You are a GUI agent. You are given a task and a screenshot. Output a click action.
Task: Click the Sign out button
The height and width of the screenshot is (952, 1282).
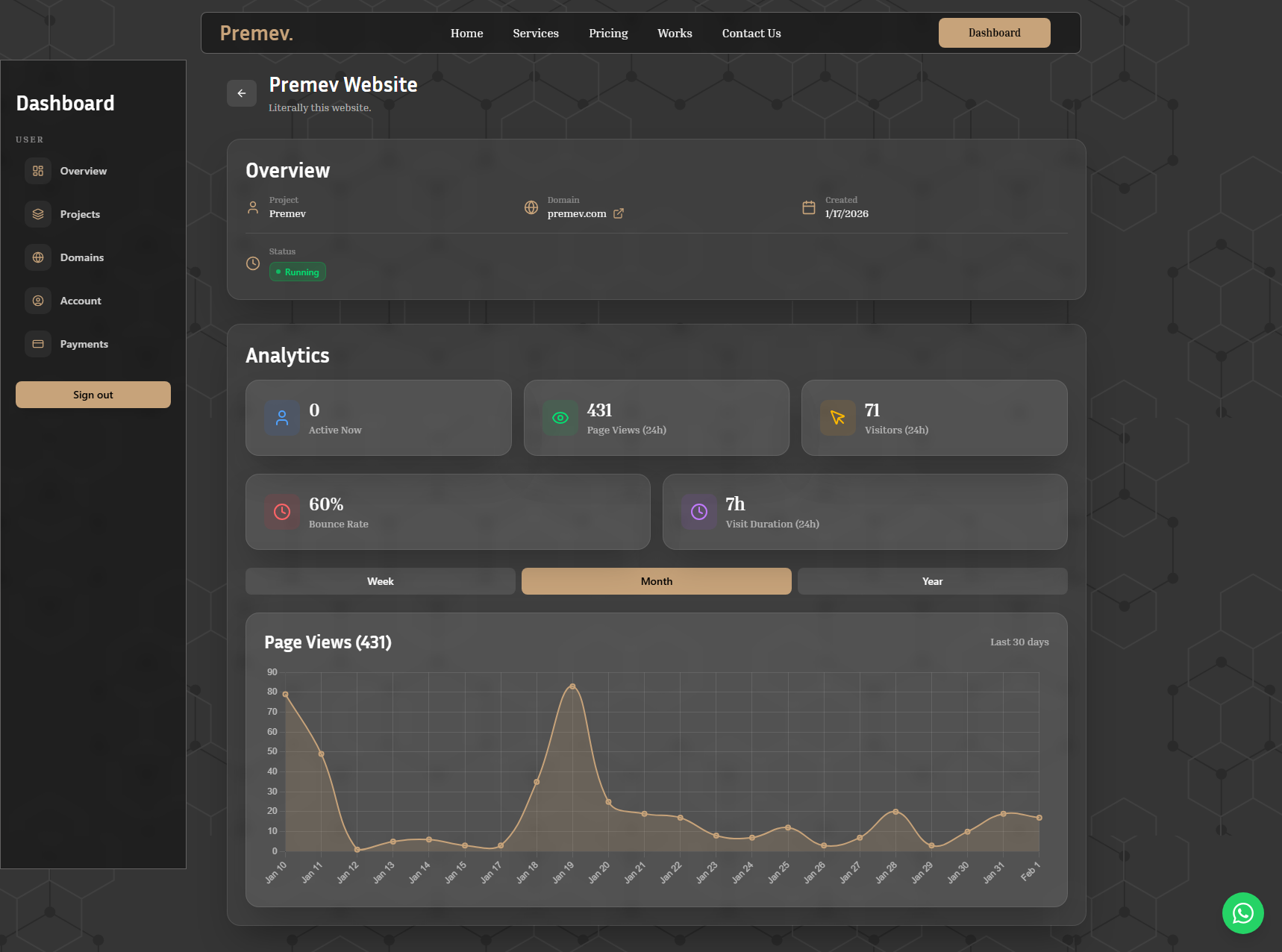pos(93,394)
